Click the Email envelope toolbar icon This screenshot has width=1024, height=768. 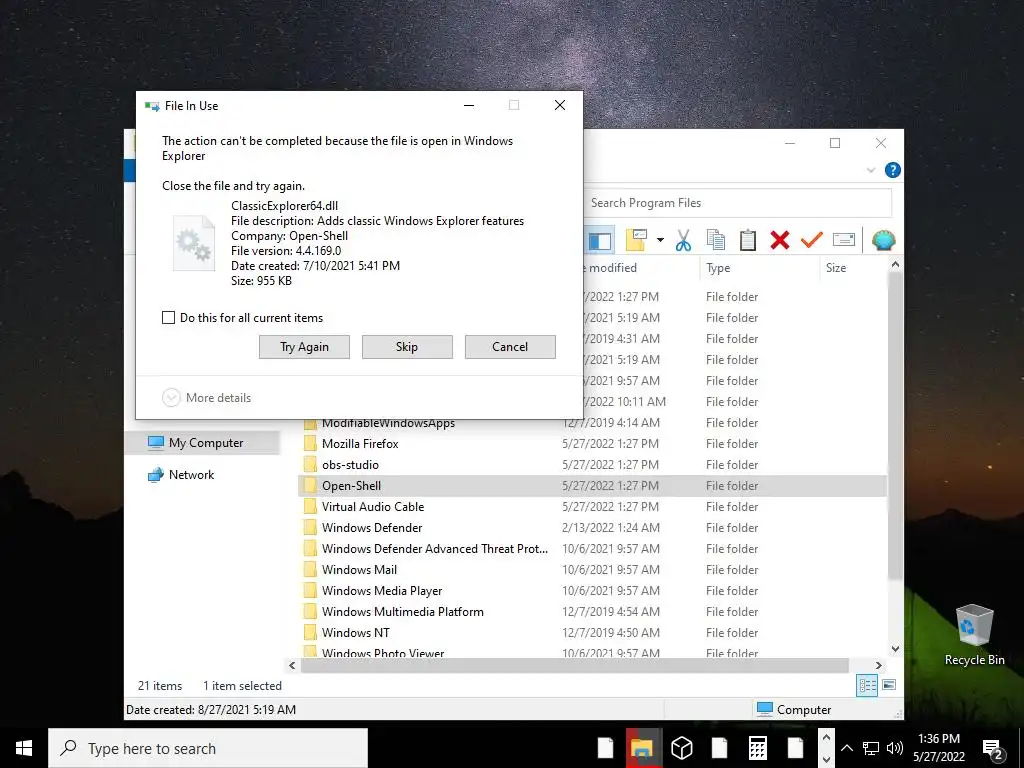point(844,240)
